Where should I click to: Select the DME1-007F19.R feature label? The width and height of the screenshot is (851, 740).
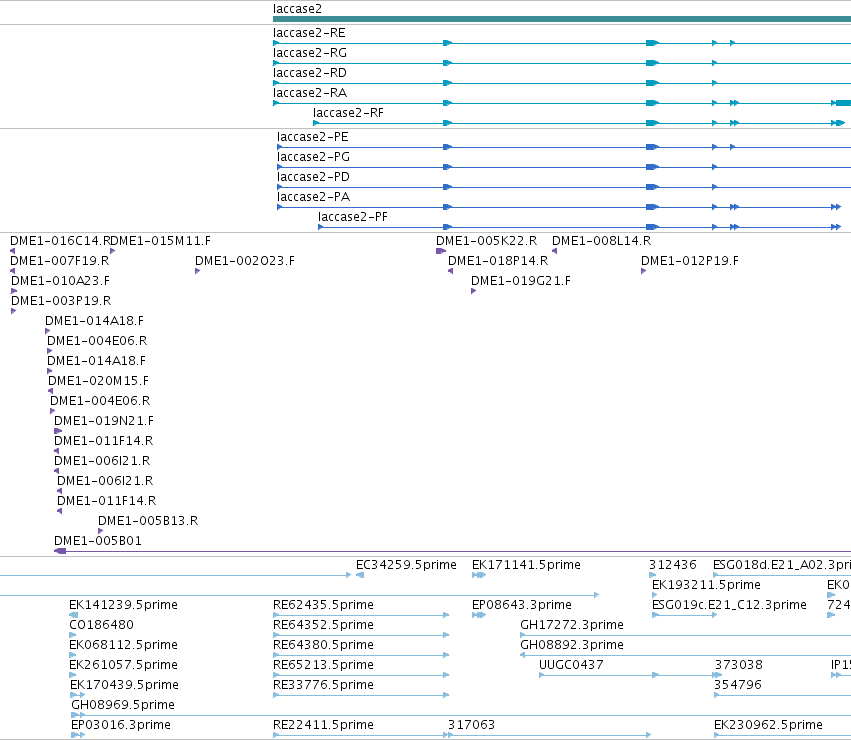[x=60, y=261]
